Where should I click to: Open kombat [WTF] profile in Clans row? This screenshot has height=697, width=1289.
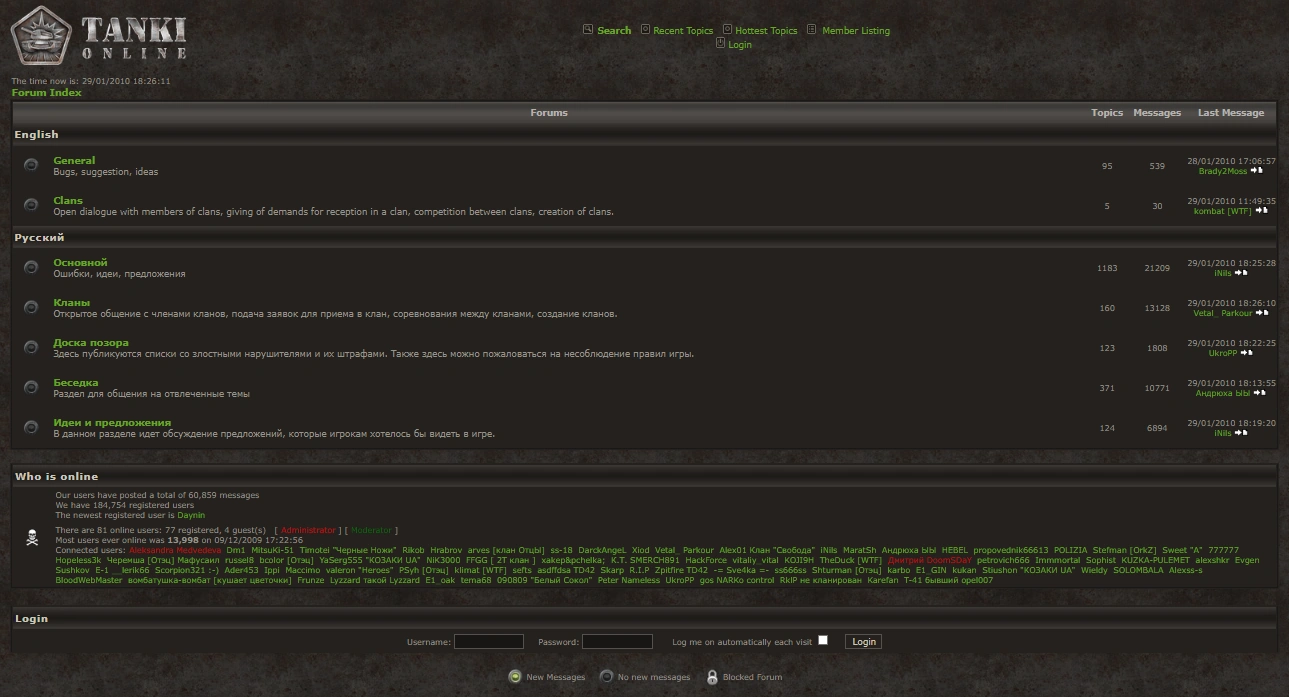(x=1223, y=211)
